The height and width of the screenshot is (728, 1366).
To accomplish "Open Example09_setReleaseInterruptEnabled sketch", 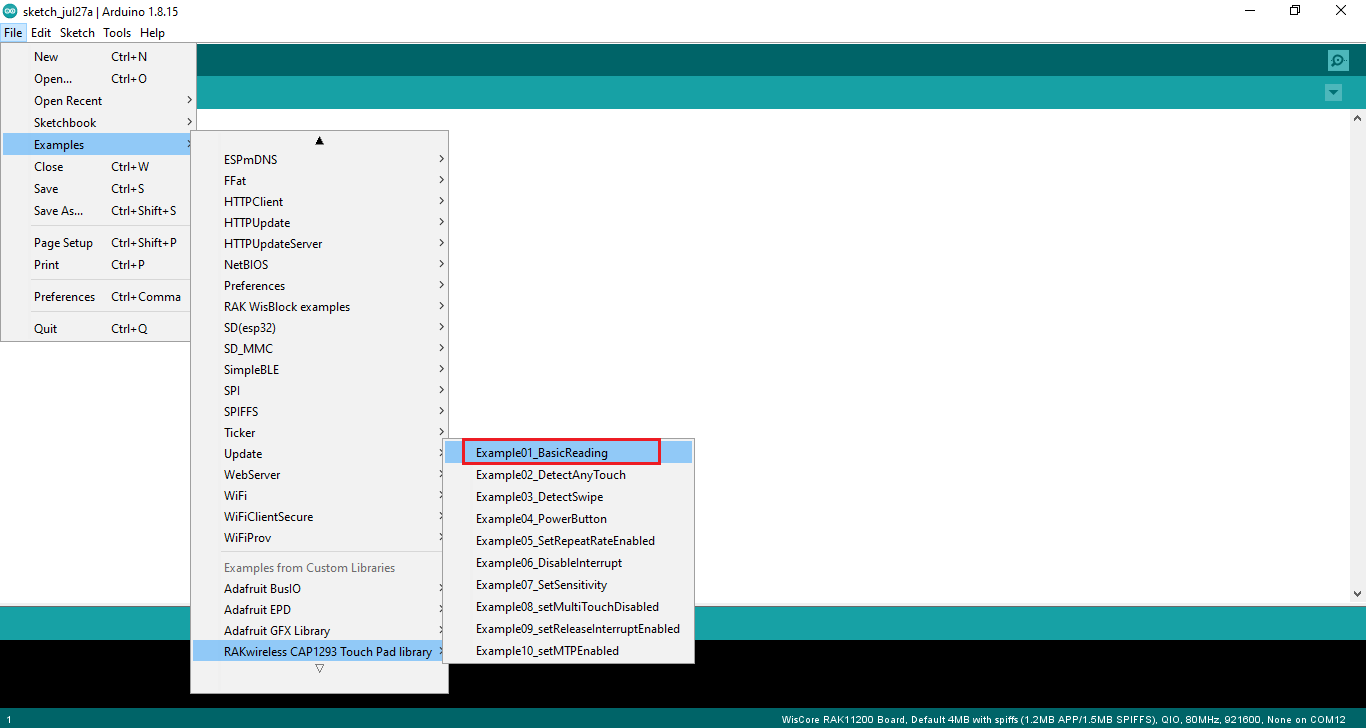I will coord(568,629).
